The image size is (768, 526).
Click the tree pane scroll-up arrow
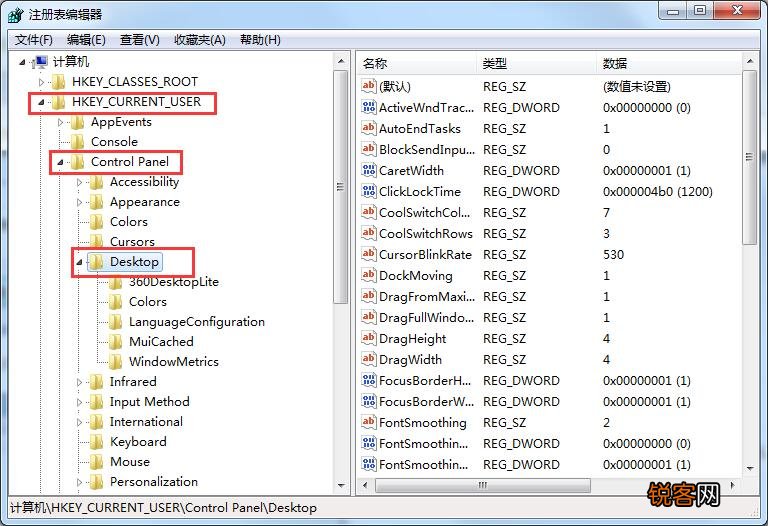point(341,61)
